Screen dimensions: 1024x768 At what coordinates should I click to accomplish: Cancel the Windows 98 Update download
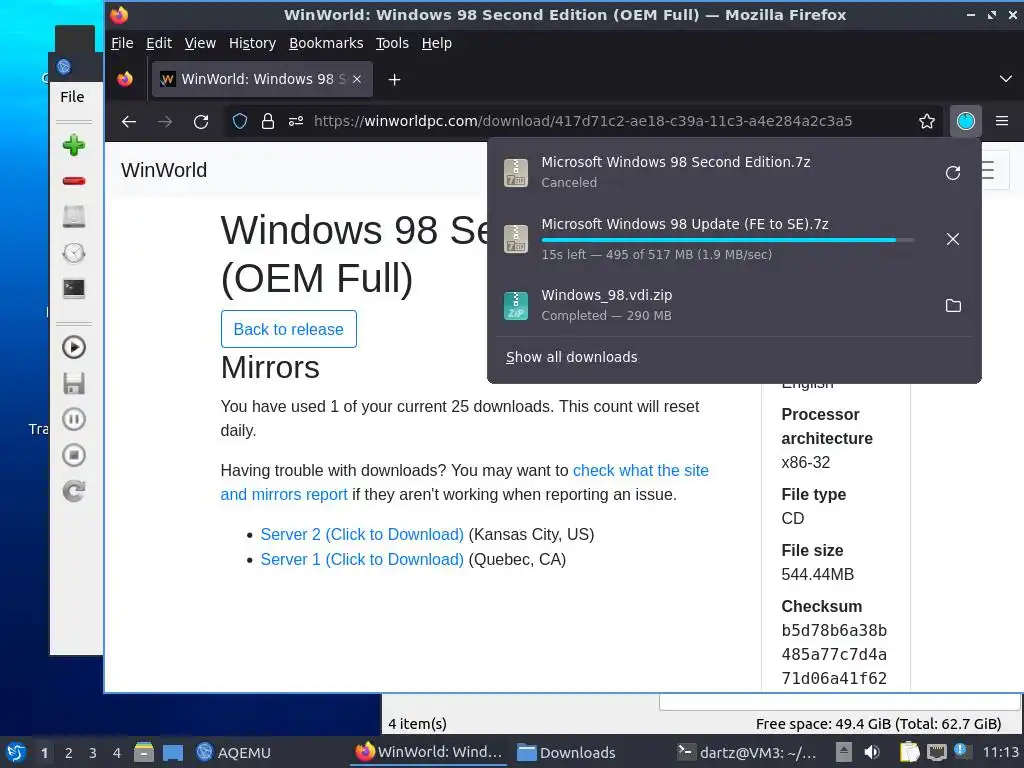coord(953,239)
